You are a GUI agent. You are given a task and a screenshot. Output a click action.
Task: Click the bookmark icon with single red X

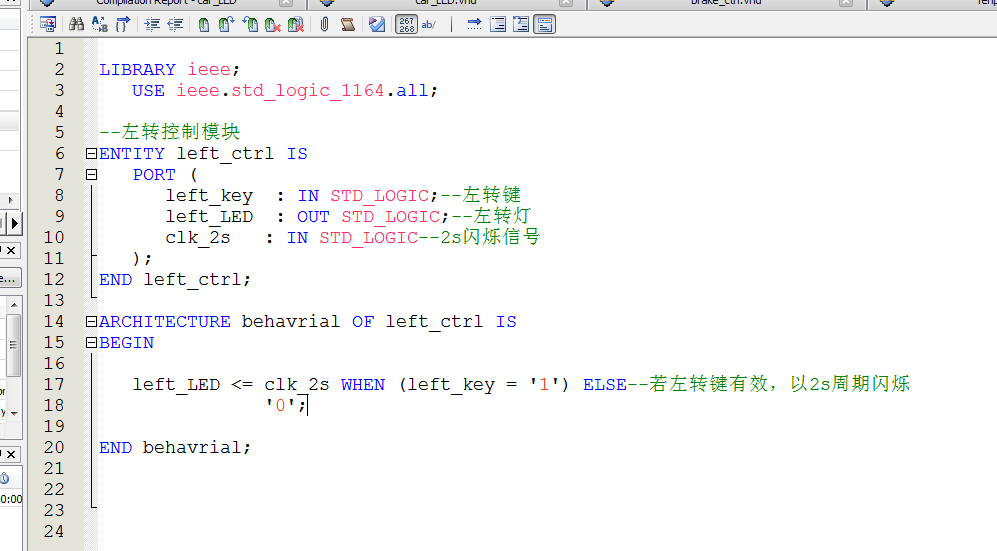(273, 24)
